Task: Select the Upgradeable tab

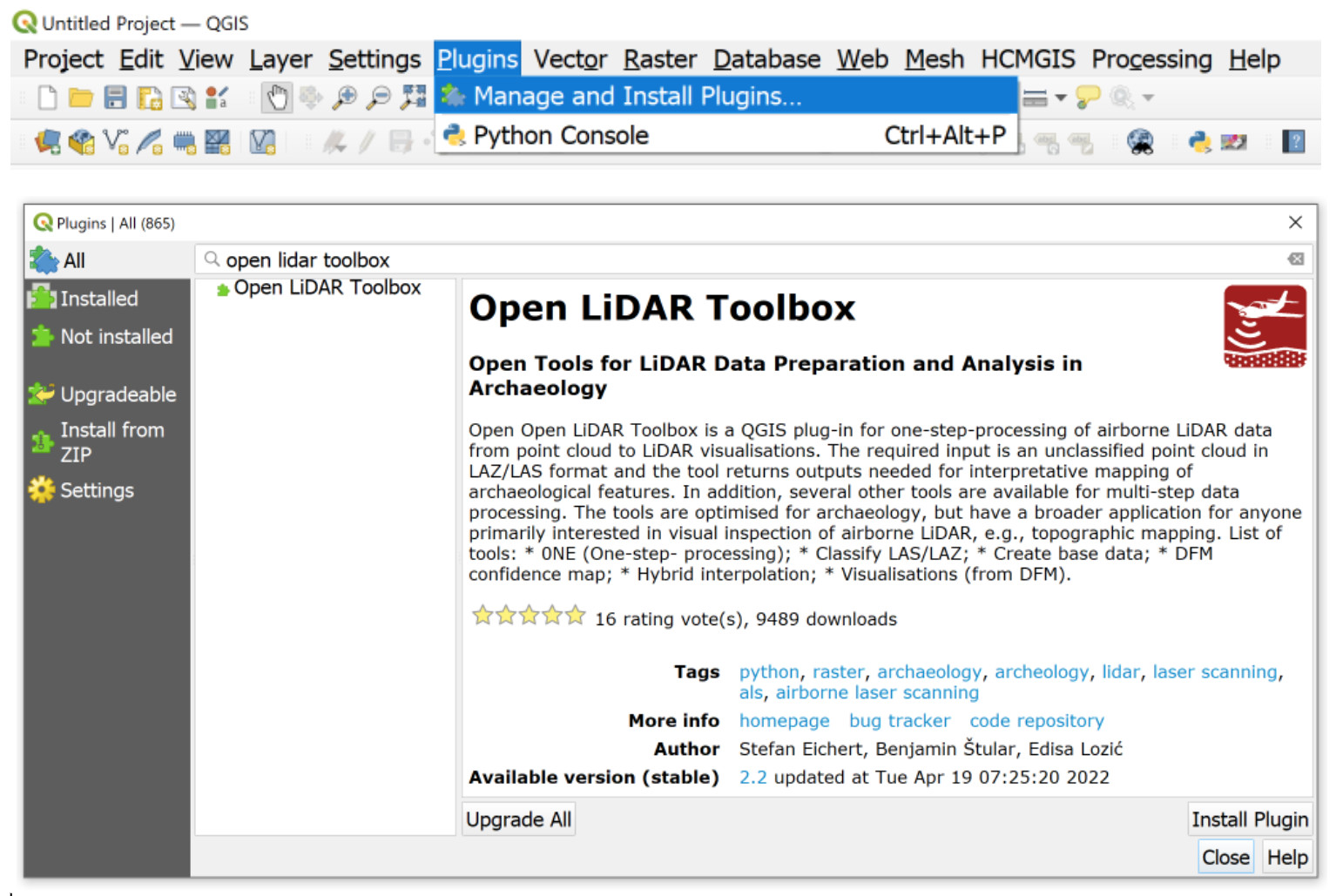Action: (108, 394)
